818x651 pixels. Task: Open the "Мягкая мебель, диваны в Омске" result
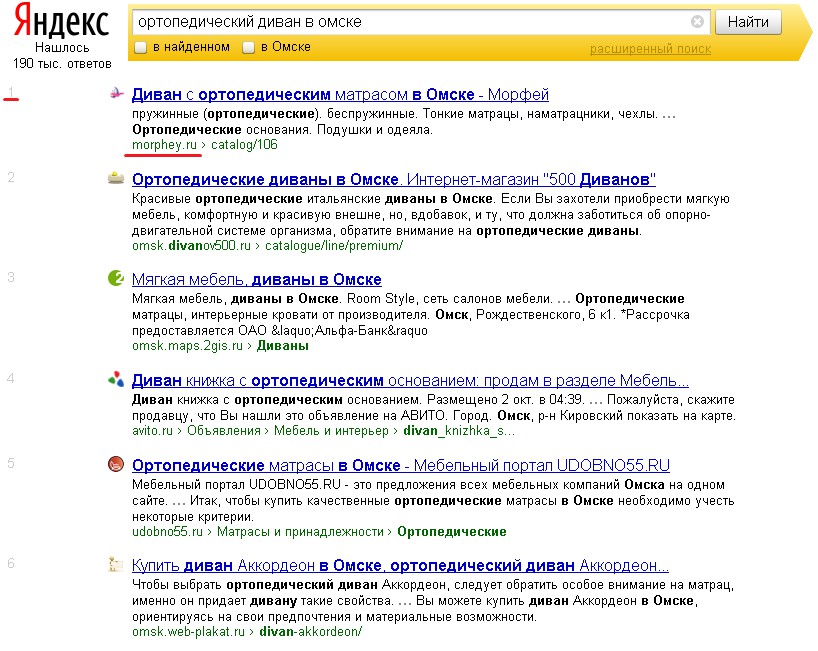257,280
